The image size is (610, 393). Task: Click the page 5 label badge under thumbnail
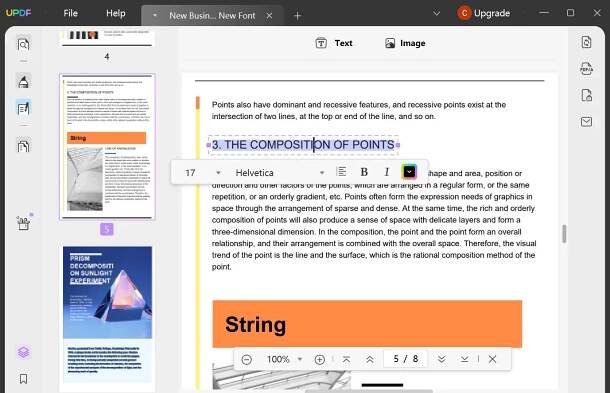pyautogui.click(x=107, y=229)
